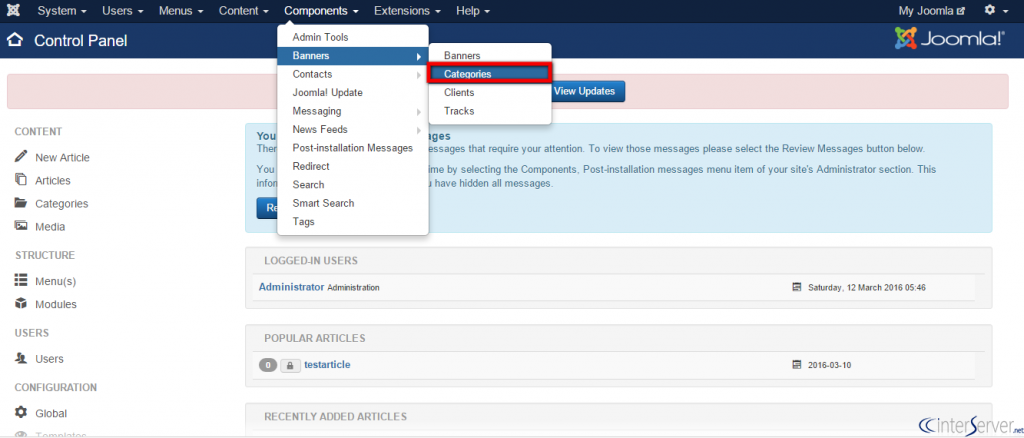This screenshot has height=438, width=1024.
Task: Open the Content dropdown menu
Action: (244, 11)
